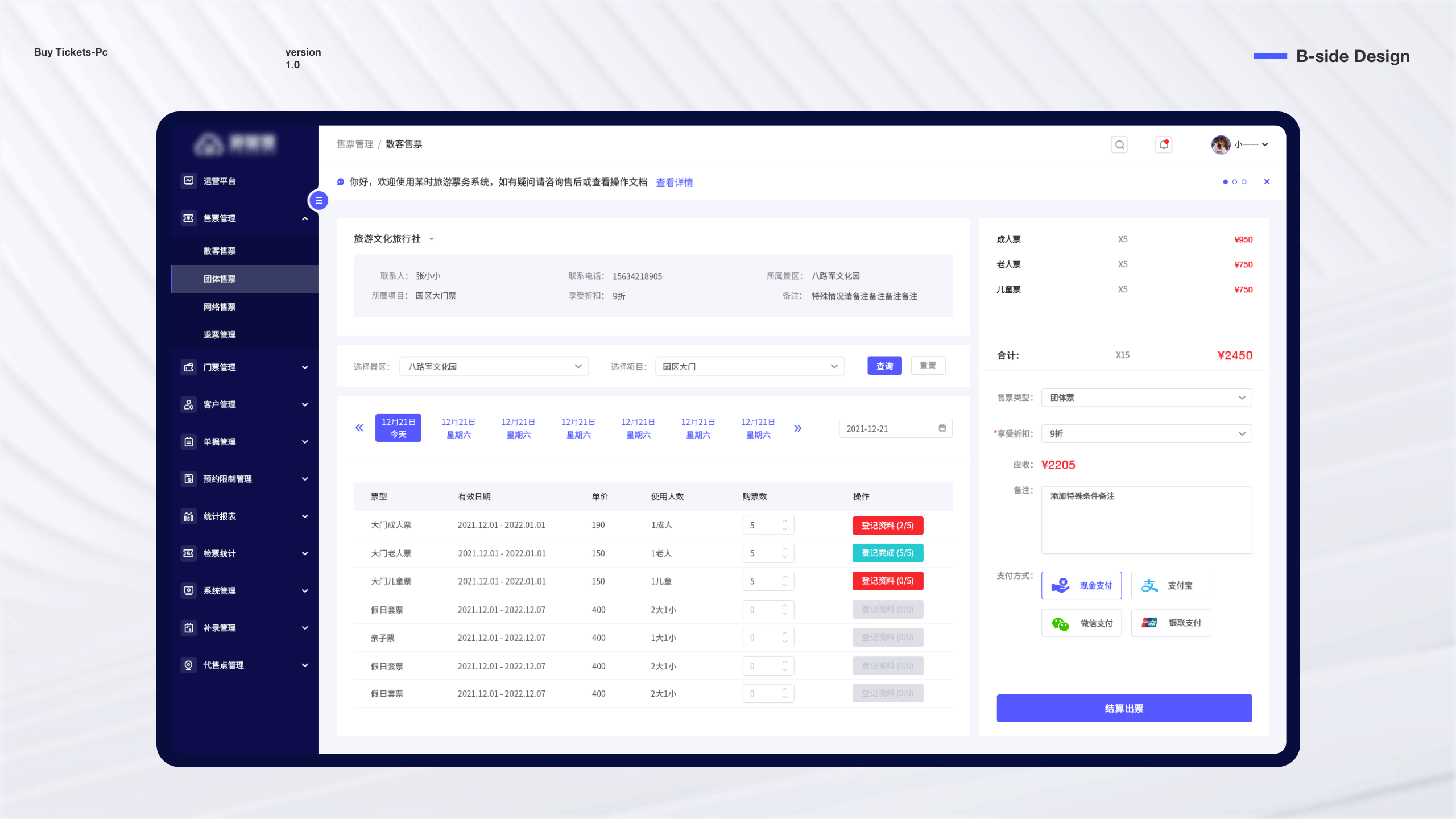
Task: Click the 大门老人票 quantity input
Action: click(768, 553)
